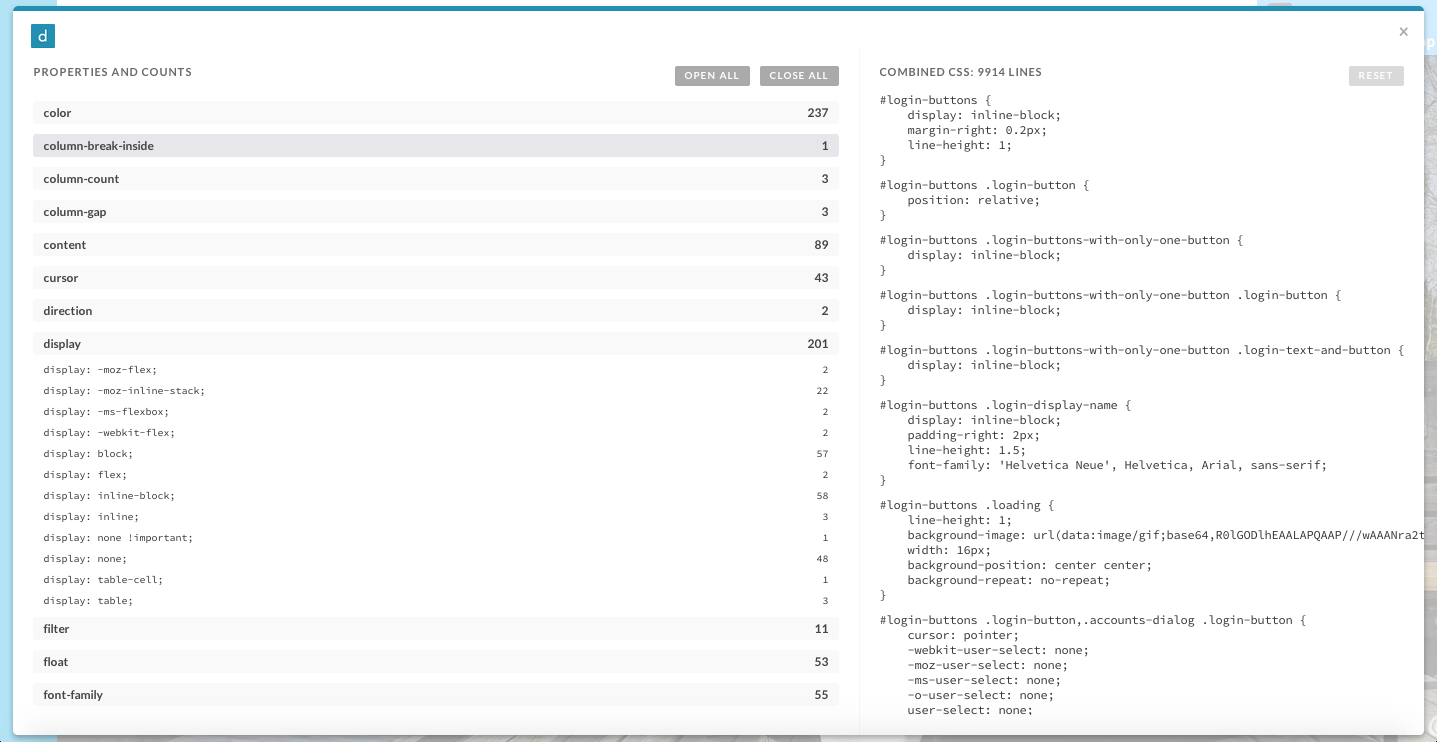The image size is (1437, 742).
Task: Select 'display: none !important;' declaration
Action: (118, 538)
